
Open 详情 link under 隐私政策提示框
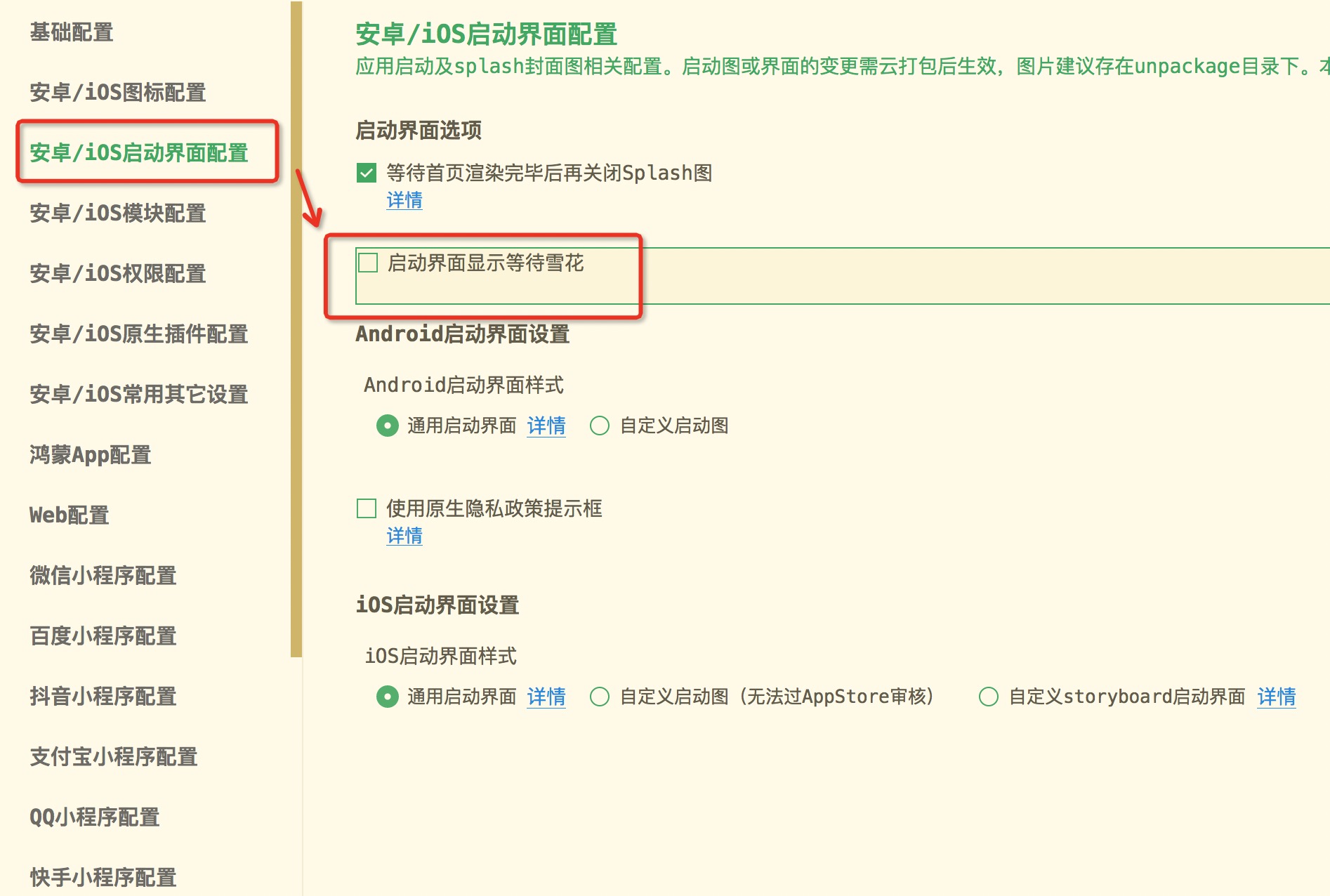click(x=404, y=536)
